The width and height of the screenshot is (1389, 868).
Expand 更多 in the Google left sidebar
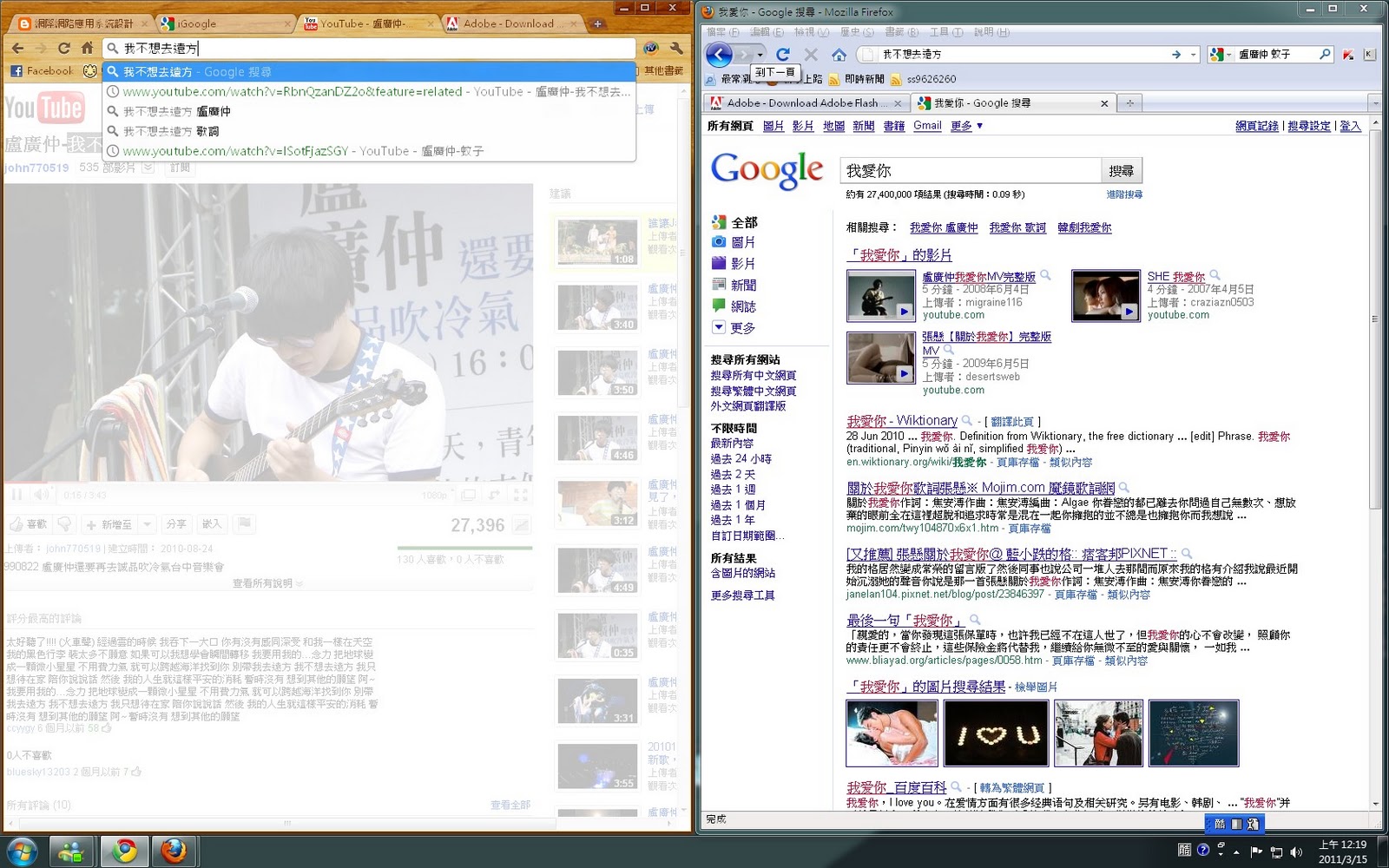click(x=734, y=327)
